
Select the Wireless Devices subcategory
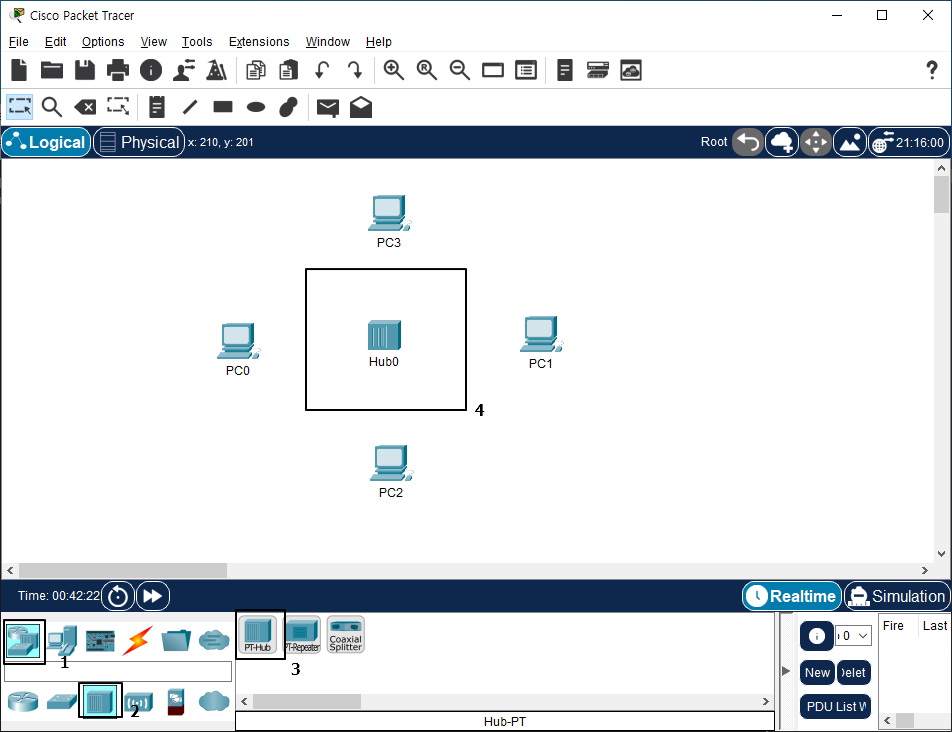pos(138,702)
